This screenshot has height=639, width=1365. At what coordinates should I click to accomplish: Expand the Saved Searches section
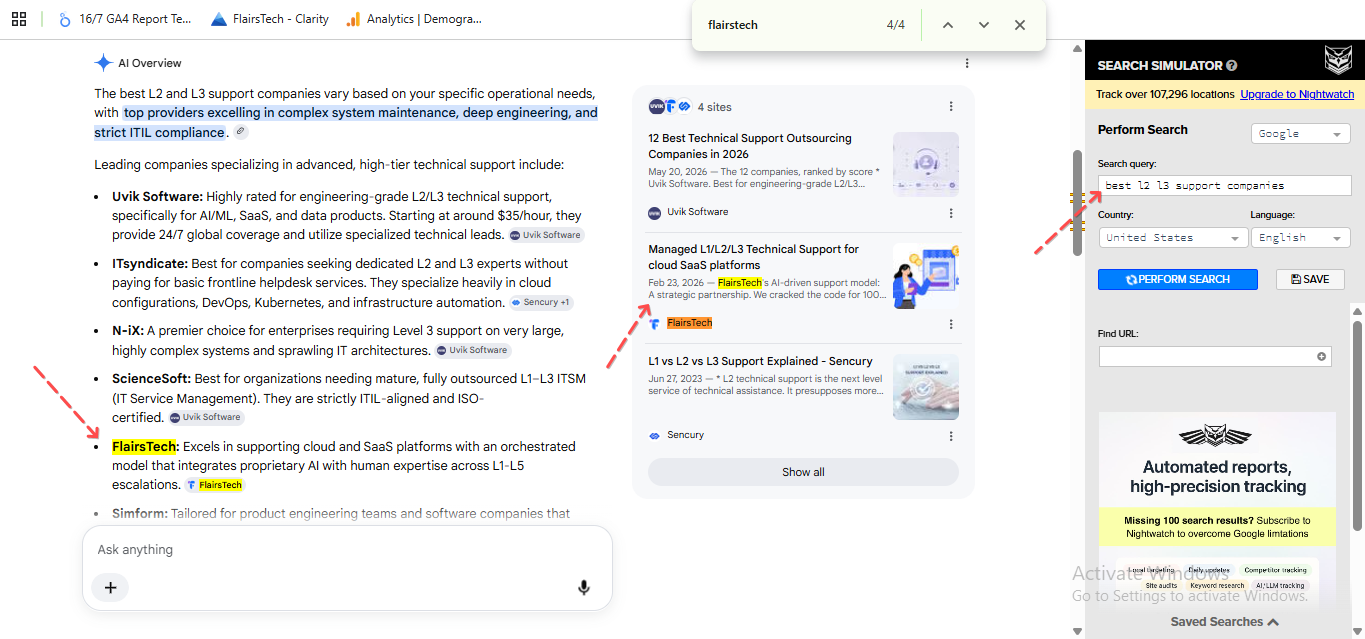tap(1225, 622)
